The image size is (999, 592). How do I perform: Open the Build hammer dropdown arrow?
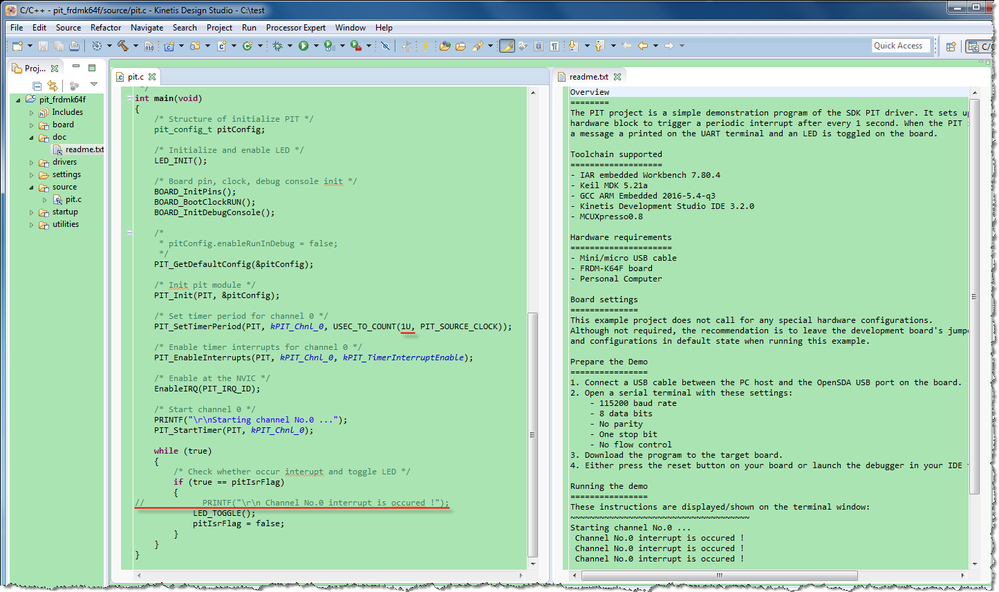click(x=136, y=46)
